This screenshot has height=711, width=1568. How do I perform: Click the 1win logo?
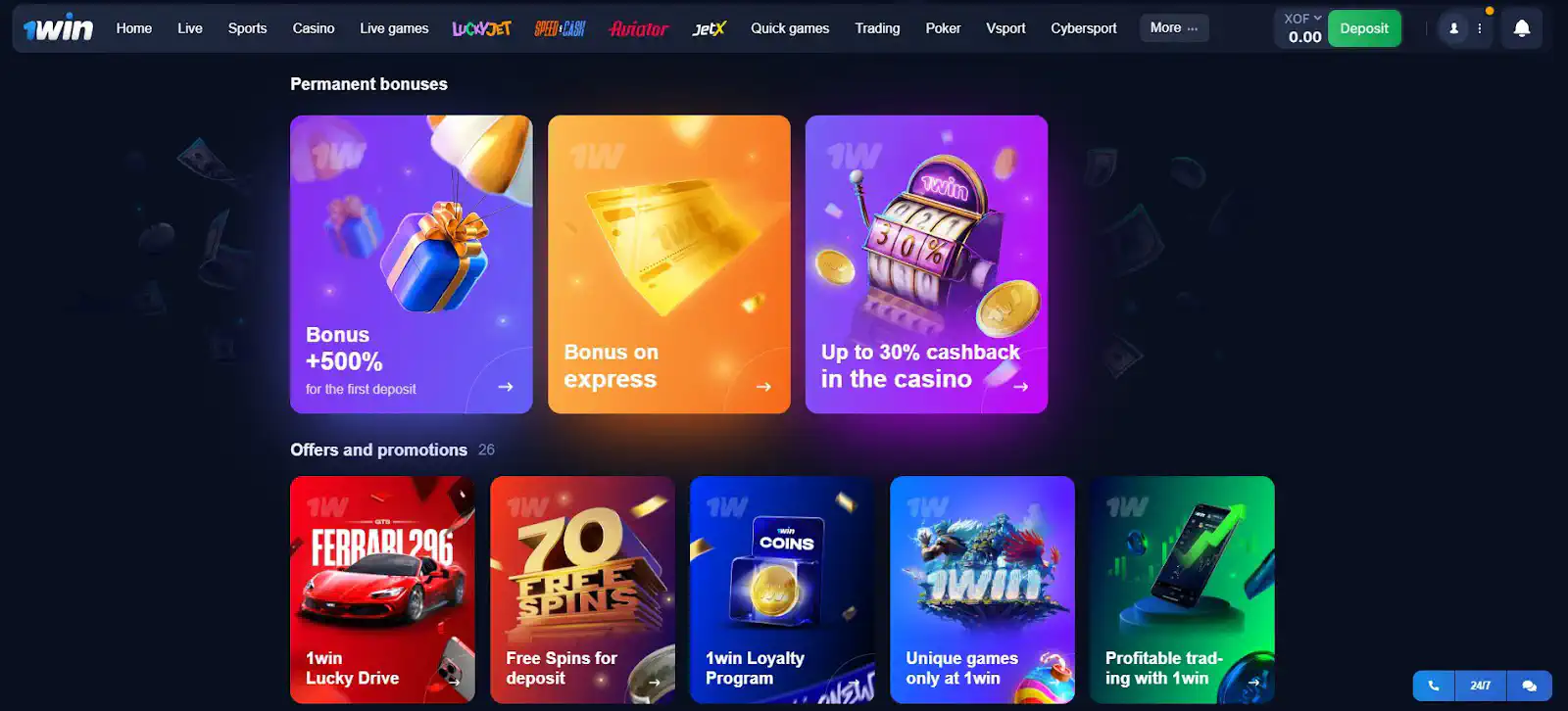59,28
